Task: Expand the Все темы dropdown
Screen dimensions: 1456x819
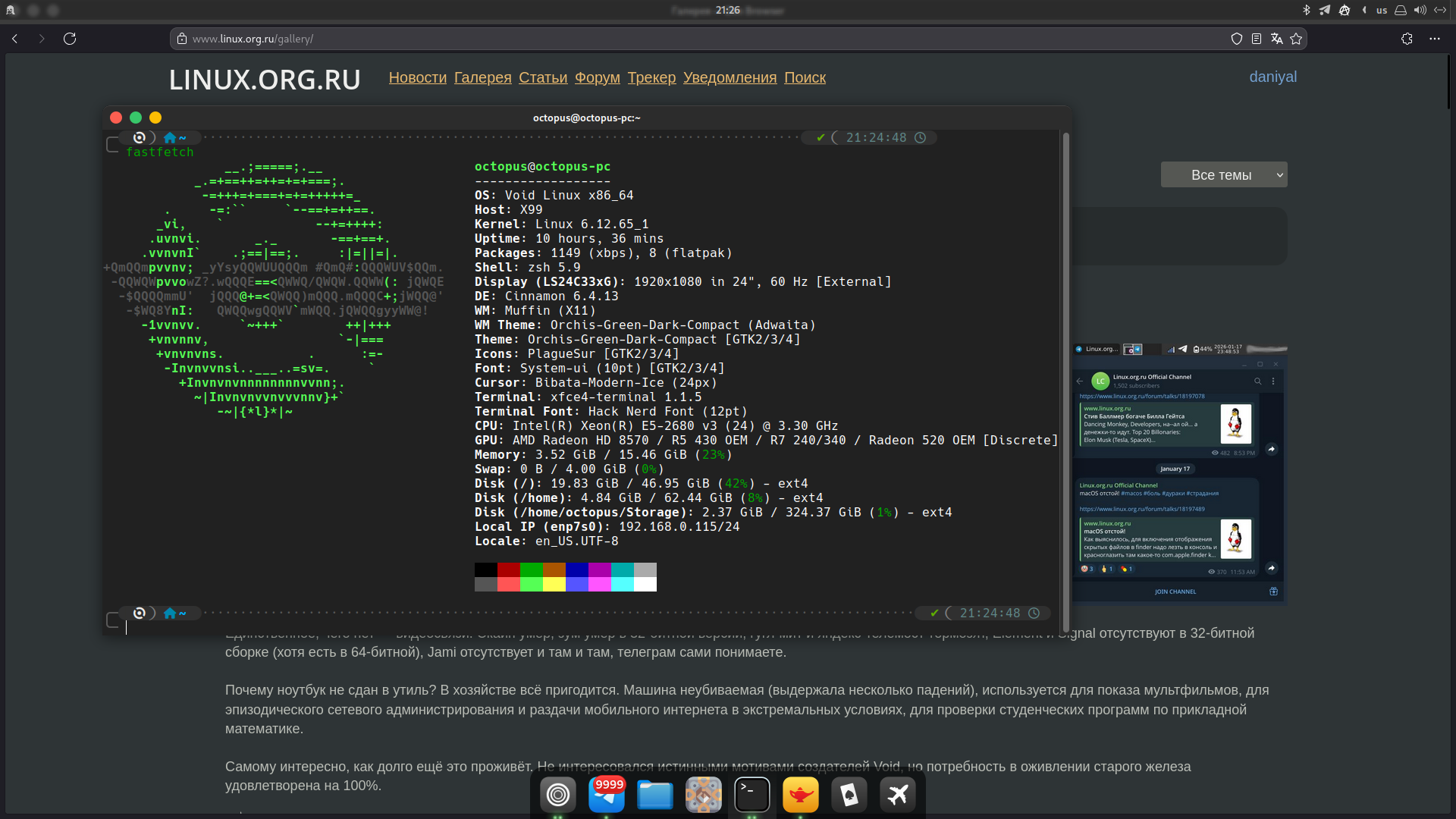Action: (x=1223, y=175)
